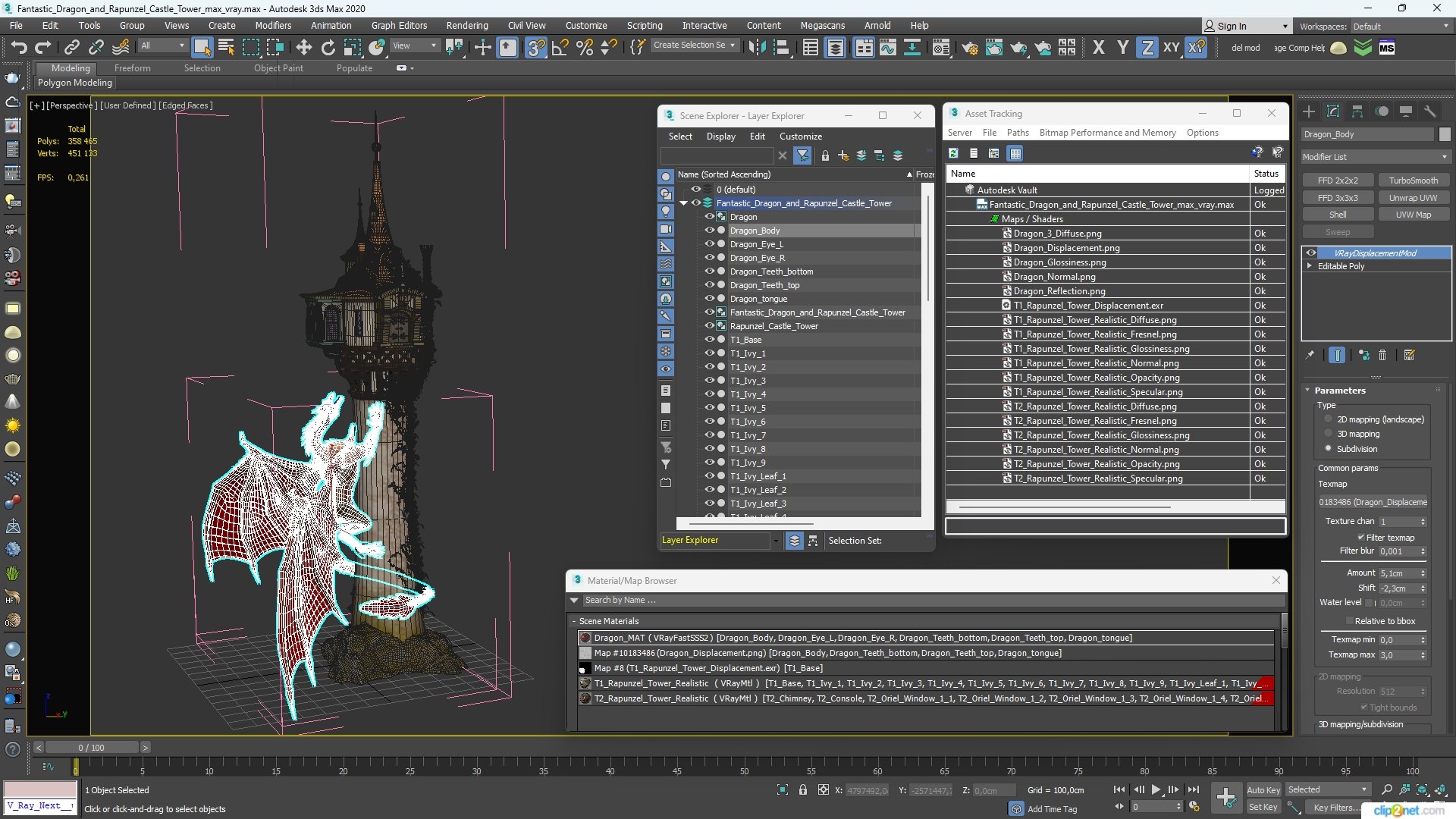The image size is (1456, 819).
Task: Toggle the 3D Snaps icon
Action: pyautogui.click(x=535, y=48)
